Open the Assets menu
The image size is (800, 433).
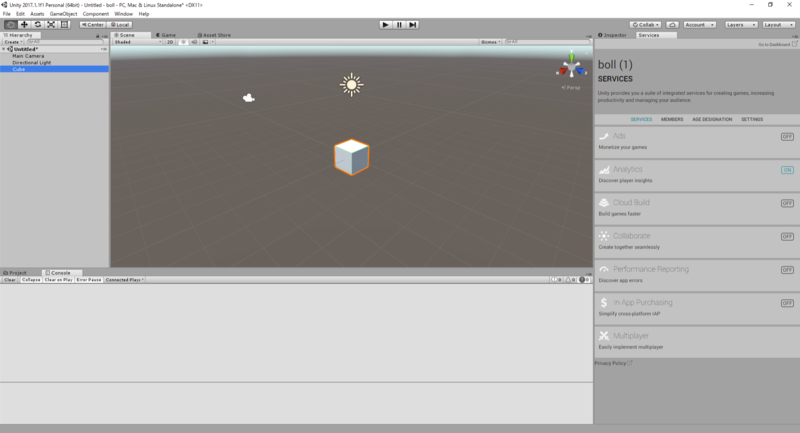click(37, 14)
